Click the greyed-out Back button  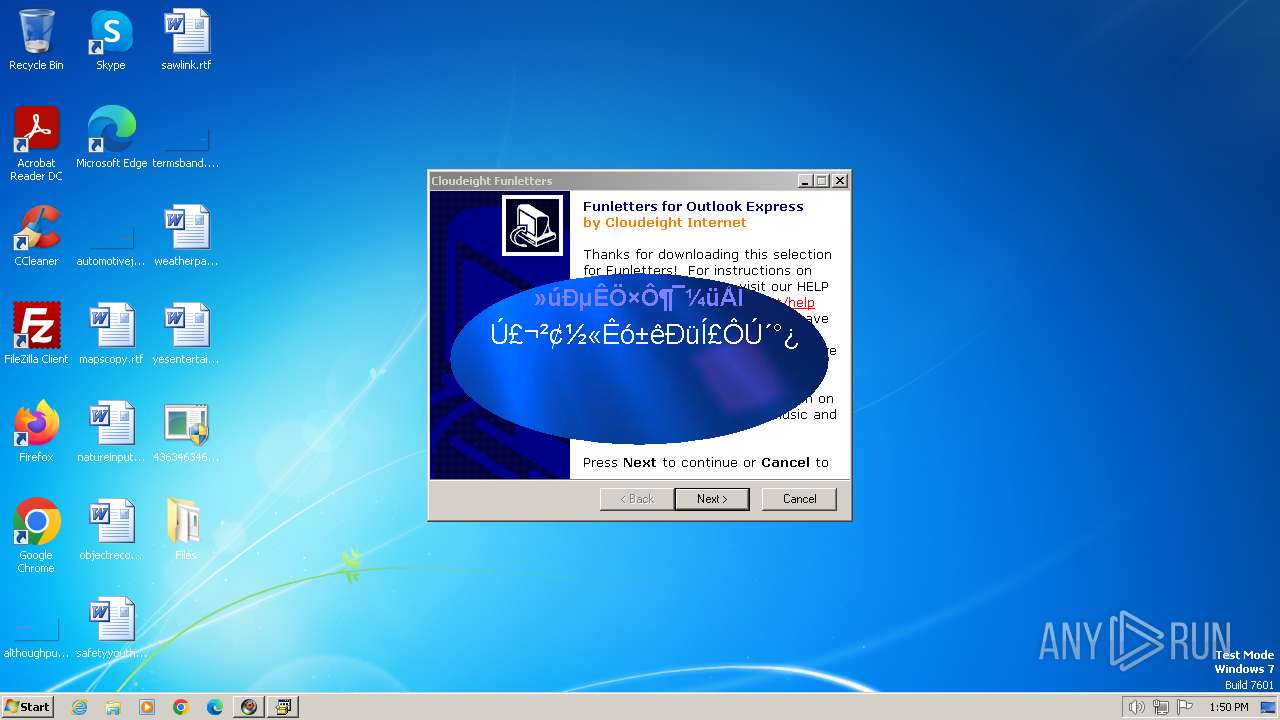pyautogui.click(x=637, y=499)
